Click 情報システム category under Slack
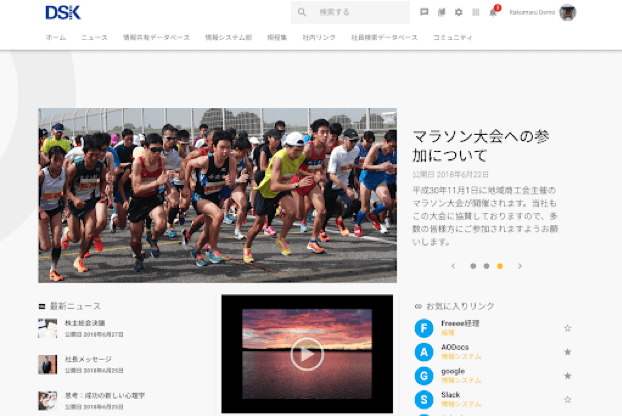622x416 pixels. [461, 404]
